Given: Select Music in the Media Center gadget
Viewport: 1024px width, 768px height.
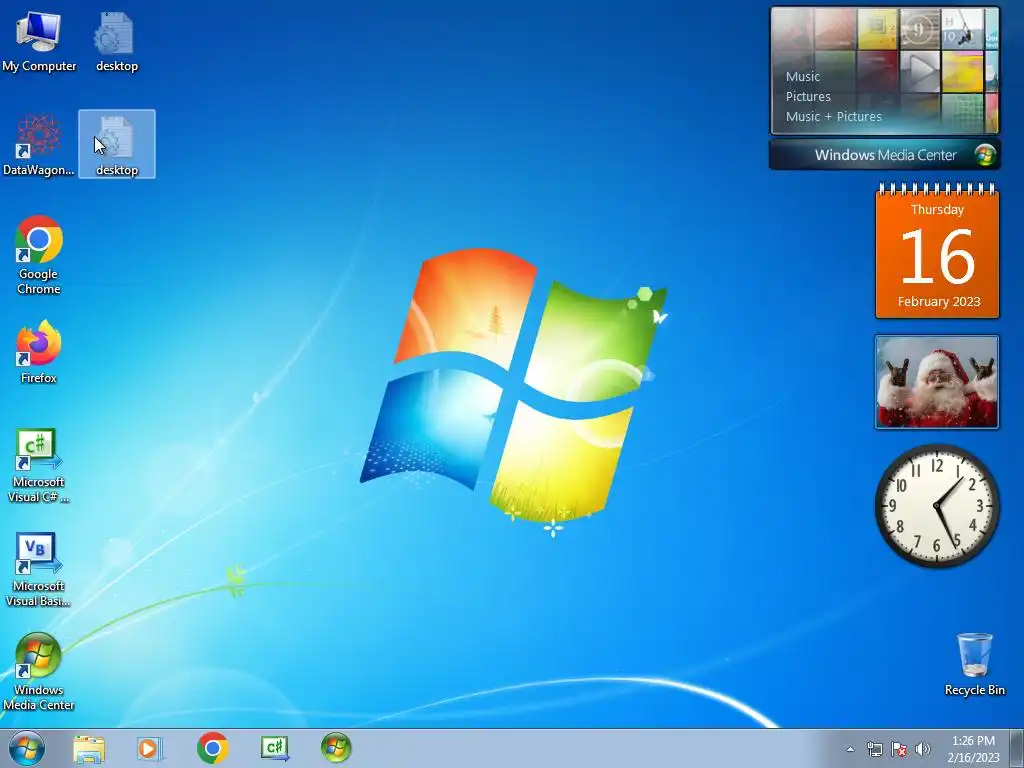Looking at the screenshot, I should pos(803,76).
